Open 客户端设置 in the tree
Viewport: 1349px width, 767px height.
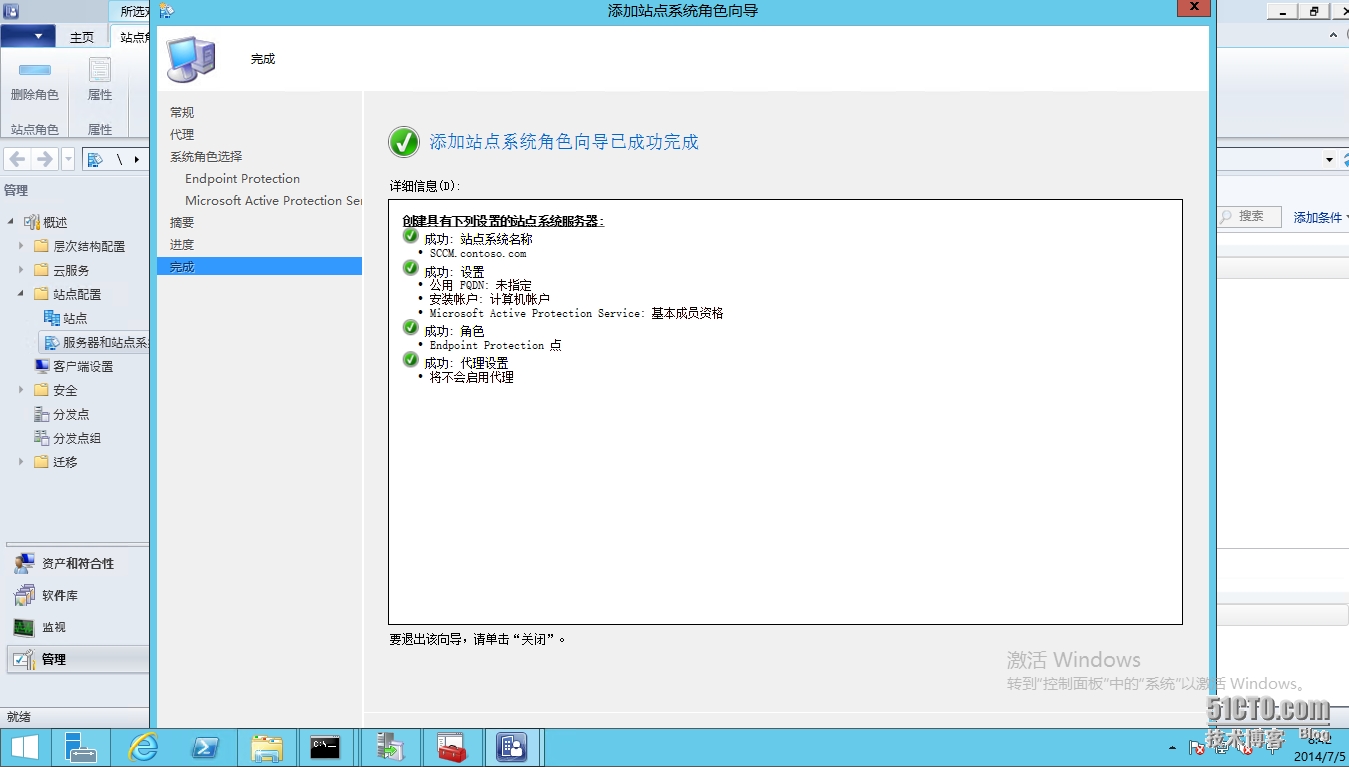point(83,366)
